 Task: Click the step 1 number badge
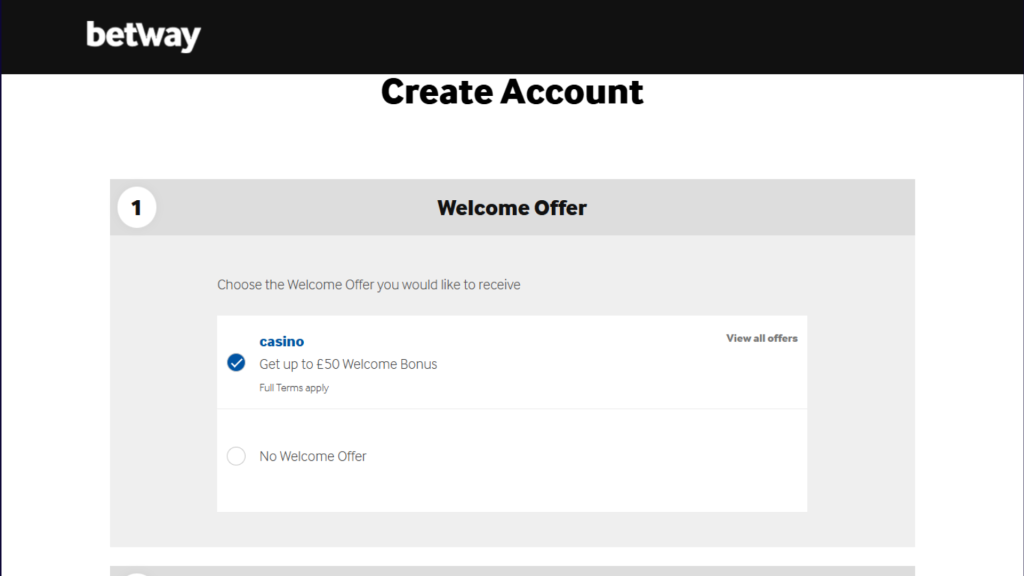pos(136,208)
